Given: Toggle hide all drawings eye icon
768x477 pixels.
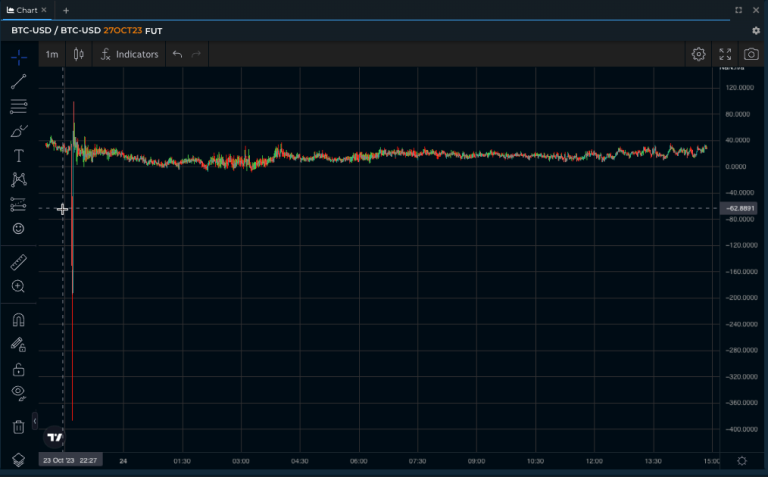Looking at the screenshot, I should [18, 393].
